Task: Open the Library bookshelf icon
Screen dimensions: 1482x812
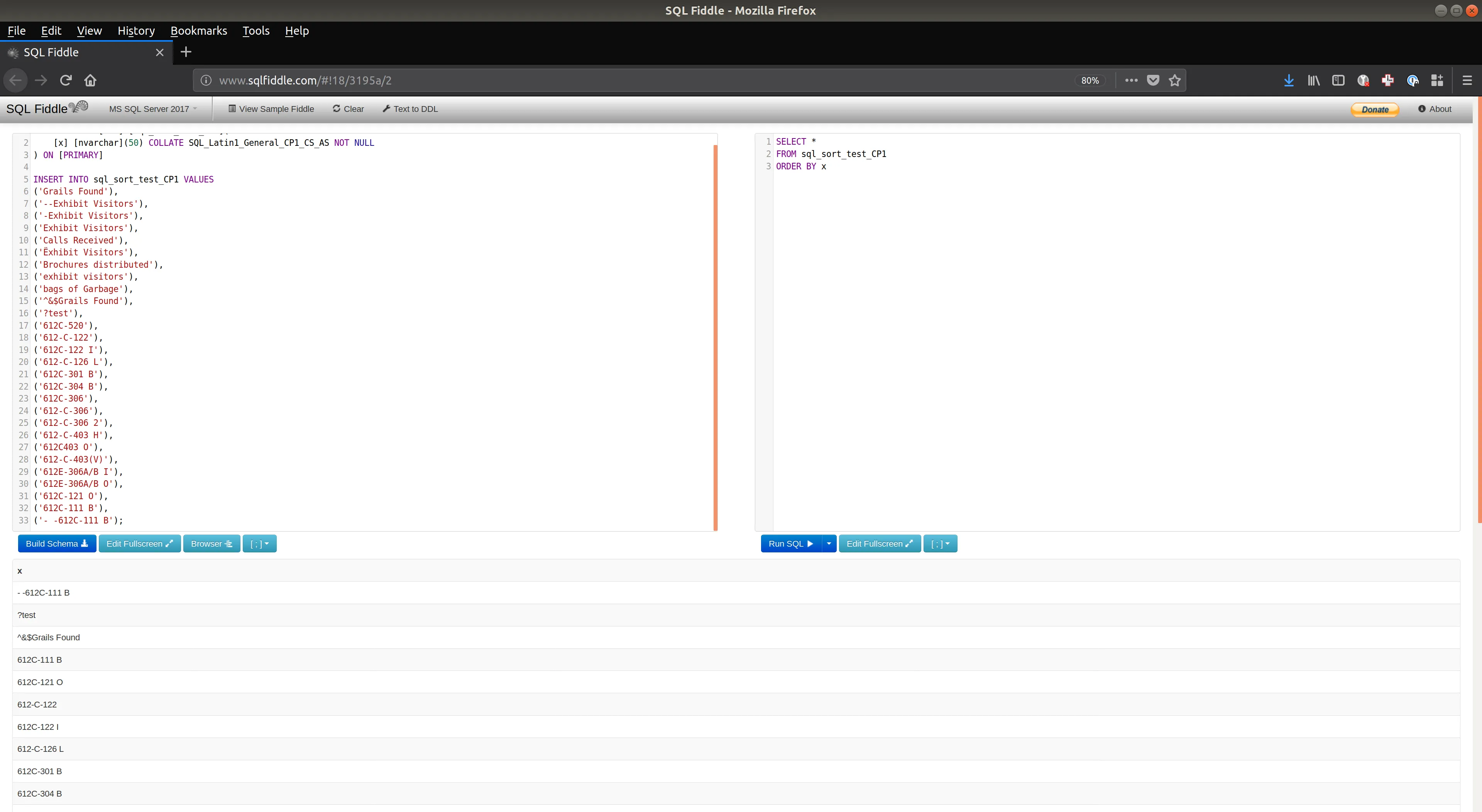Action: coord(1313,81)
